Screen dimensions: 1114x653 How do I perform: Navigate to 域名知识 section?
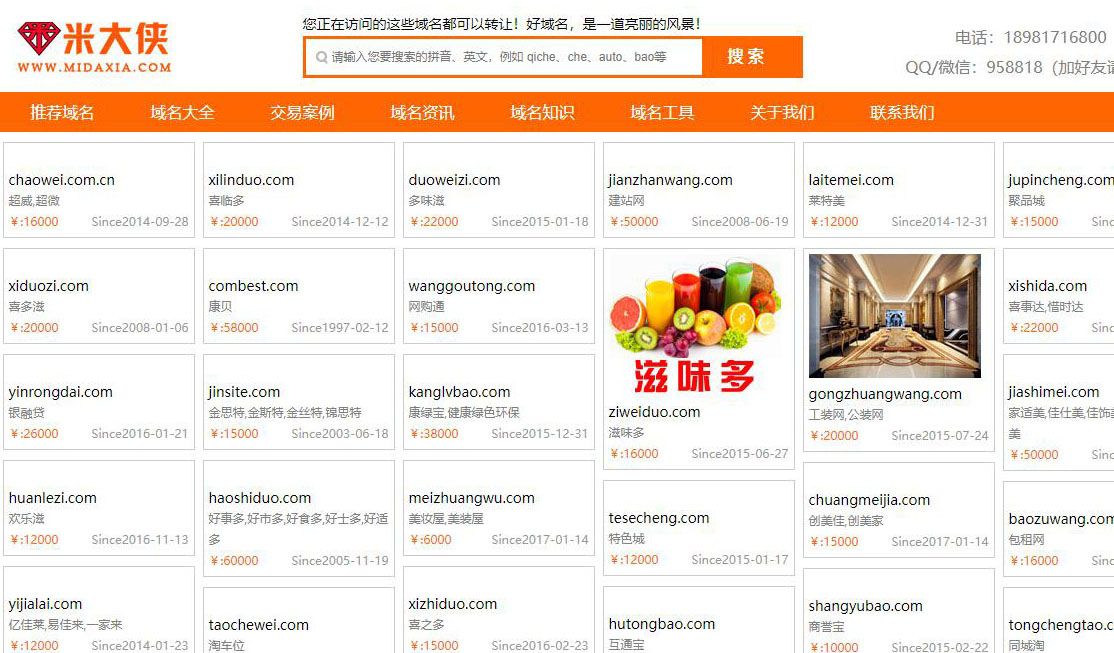(x=542, y=112)
